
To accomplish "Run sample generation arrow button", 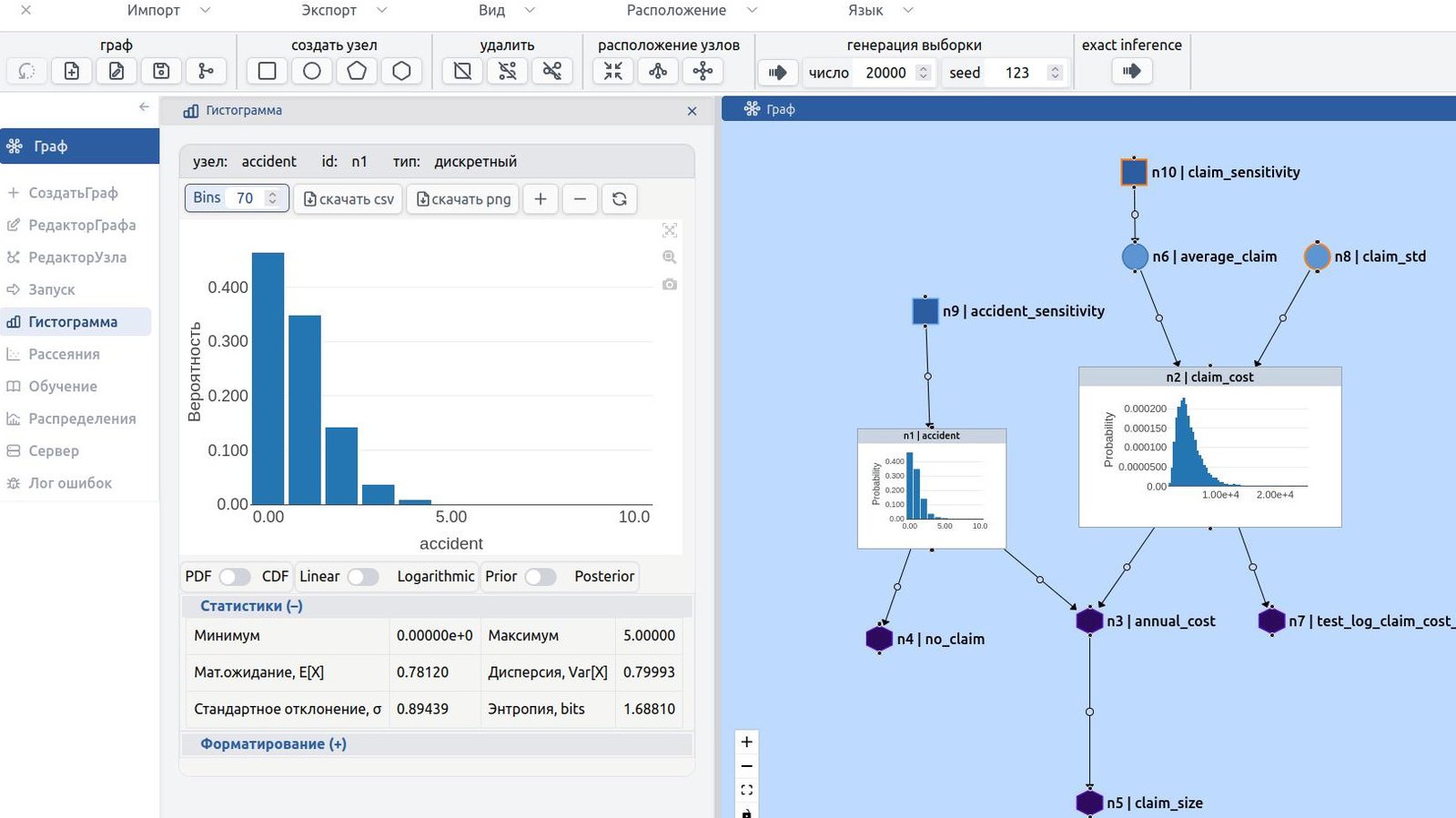I will [x=778, y=72].
